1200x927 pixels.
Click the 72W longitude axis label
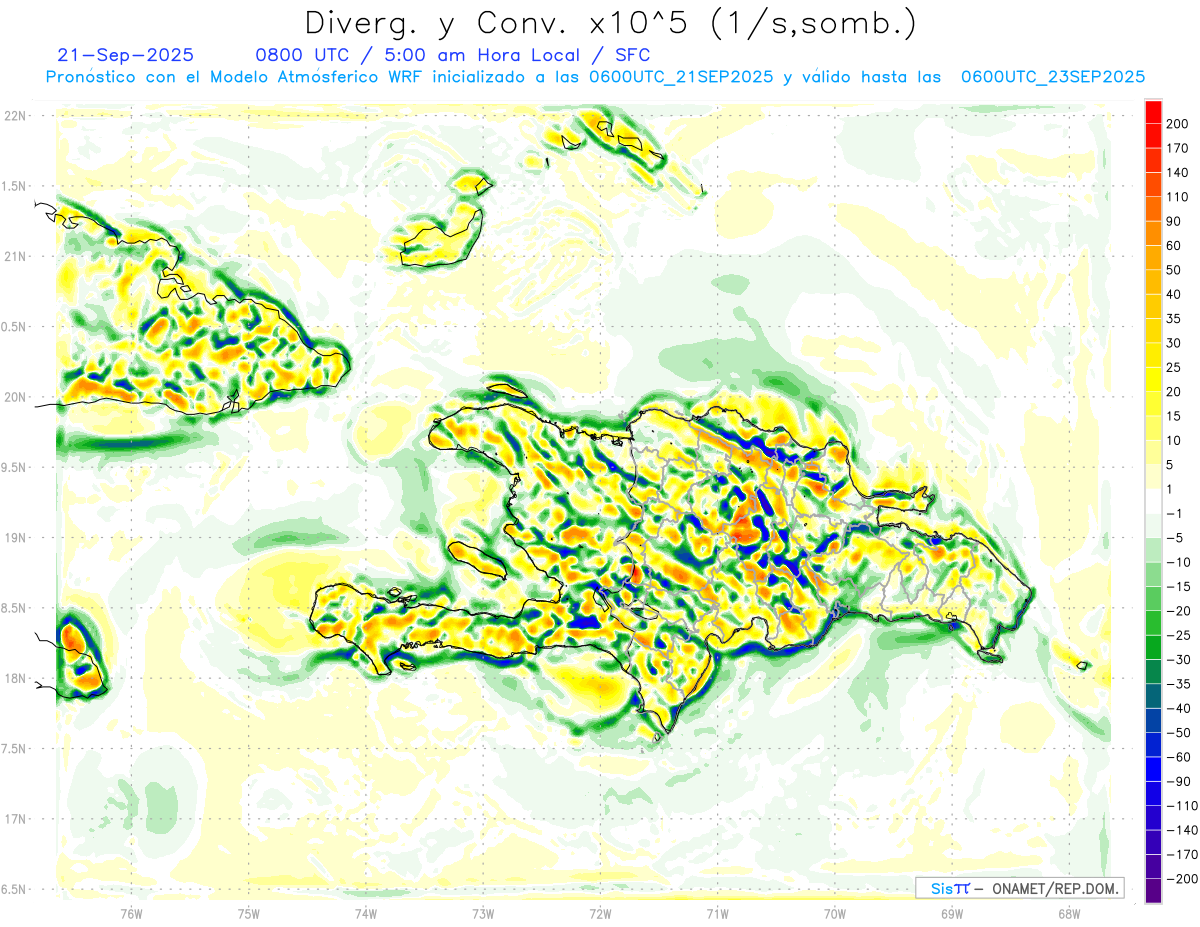600,913
